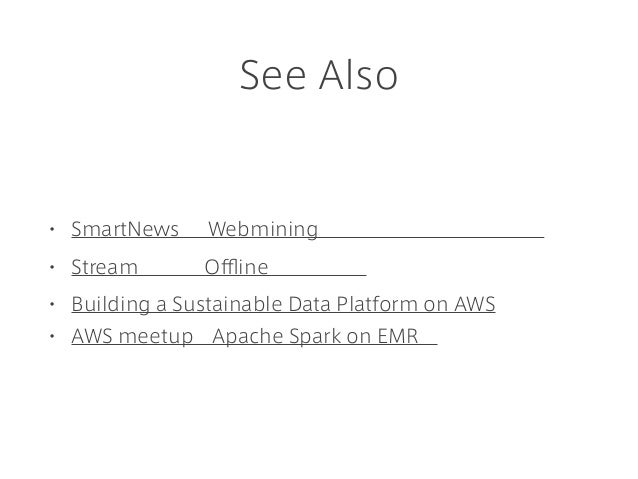The width and height of the screenshot is (638, 479).
Task: Click on EMR text in last link
Action: (x=382, y=337)
